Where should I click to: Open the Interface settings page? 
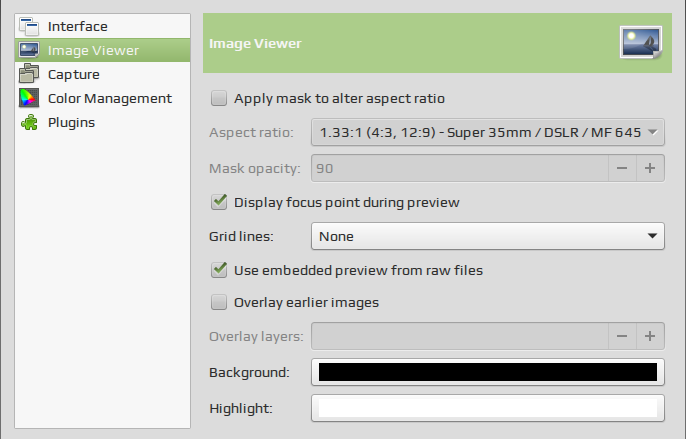(102, 26)
